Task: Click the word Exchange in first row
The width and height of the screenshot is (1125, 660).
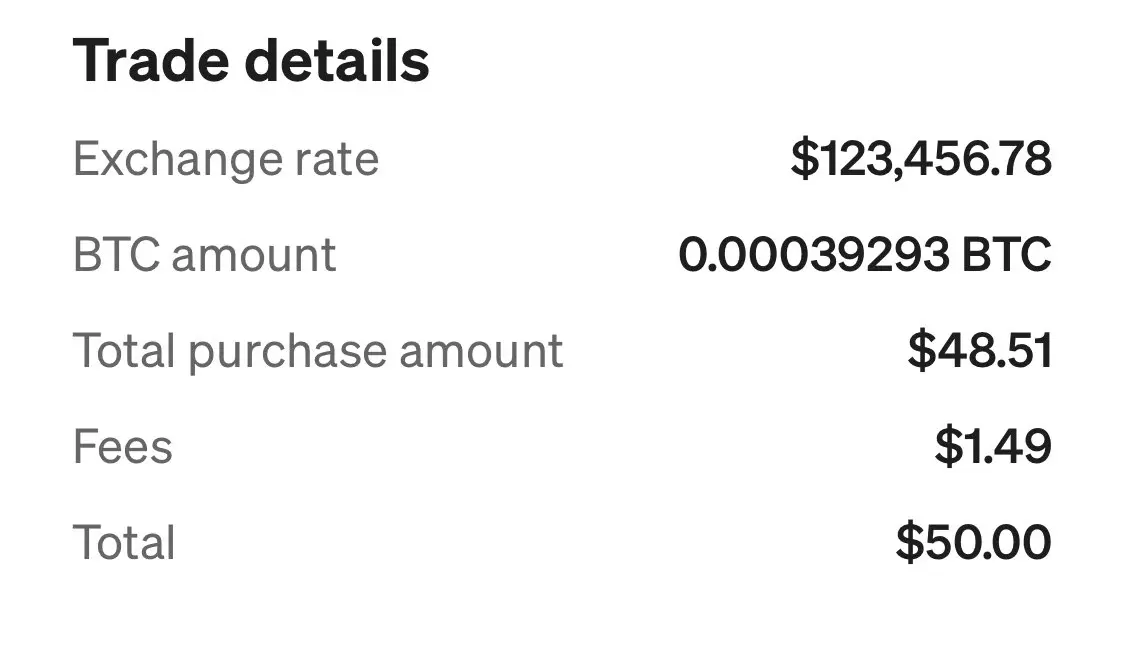Action: 176,160
